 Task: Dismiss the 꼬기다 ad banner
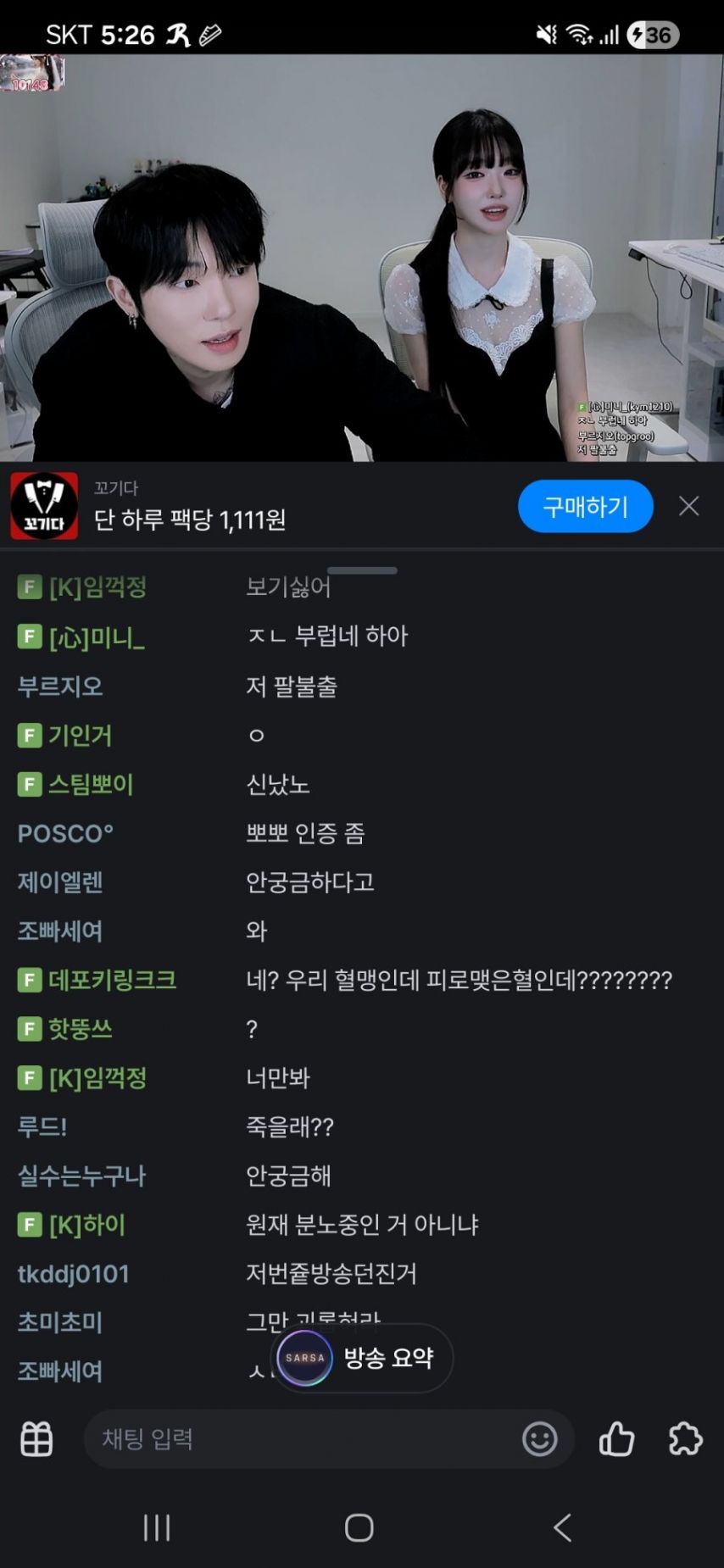pos(689,506)
